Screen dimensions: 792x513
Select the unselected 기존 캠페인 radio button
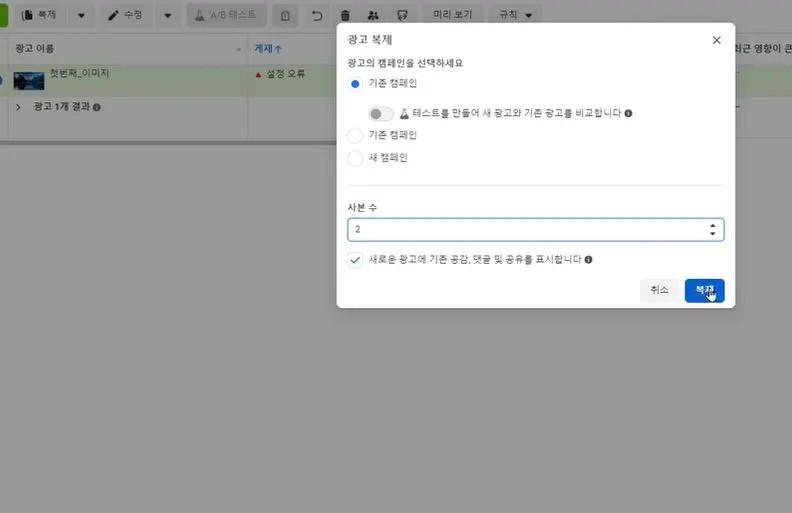pos(355,135)
